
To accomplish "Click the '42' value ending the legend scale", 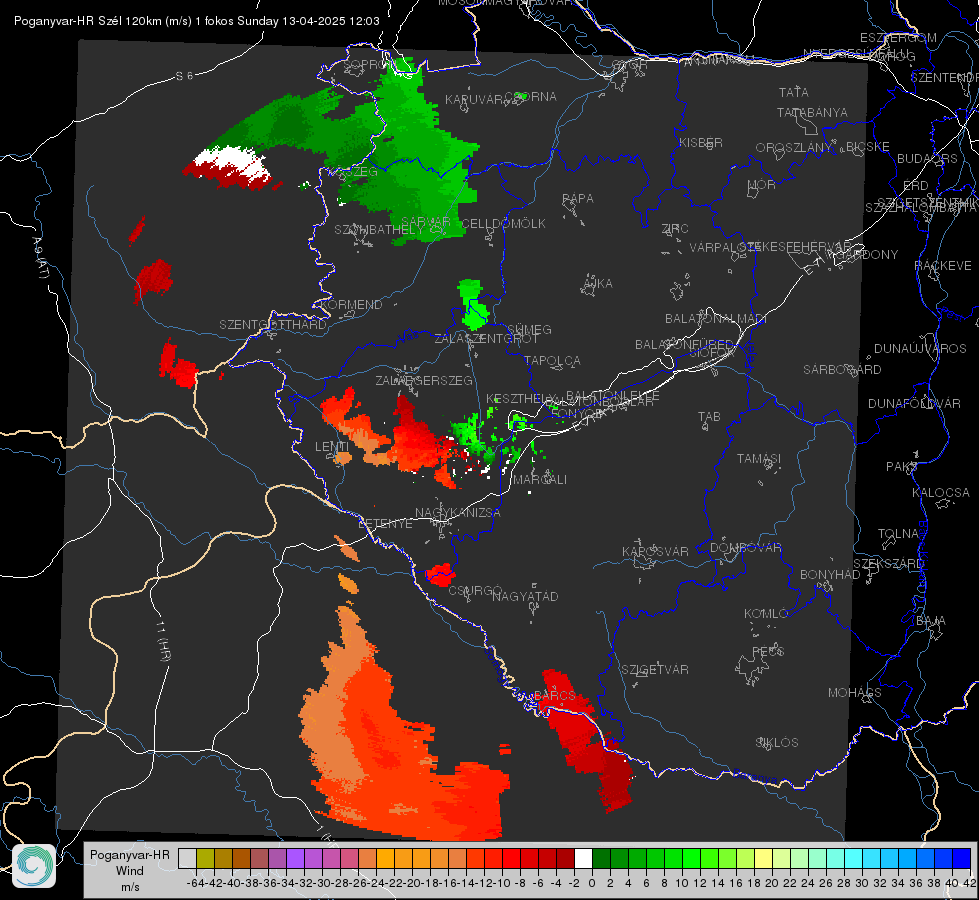I will click(x=970, y=883).
